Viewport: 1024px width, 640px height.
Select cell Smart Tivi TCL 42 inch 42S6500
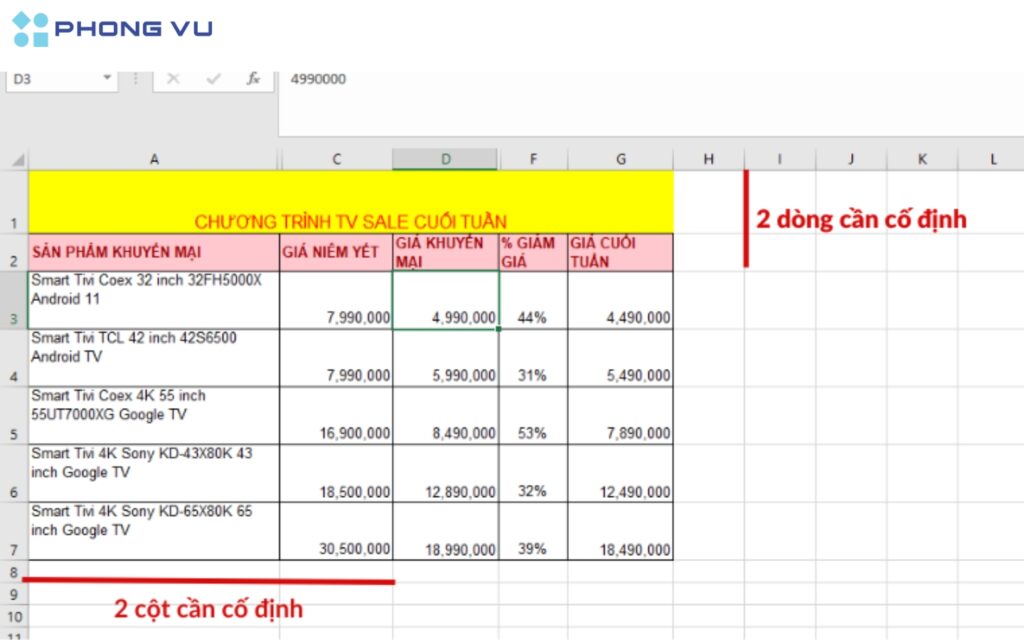click(154, 358)
